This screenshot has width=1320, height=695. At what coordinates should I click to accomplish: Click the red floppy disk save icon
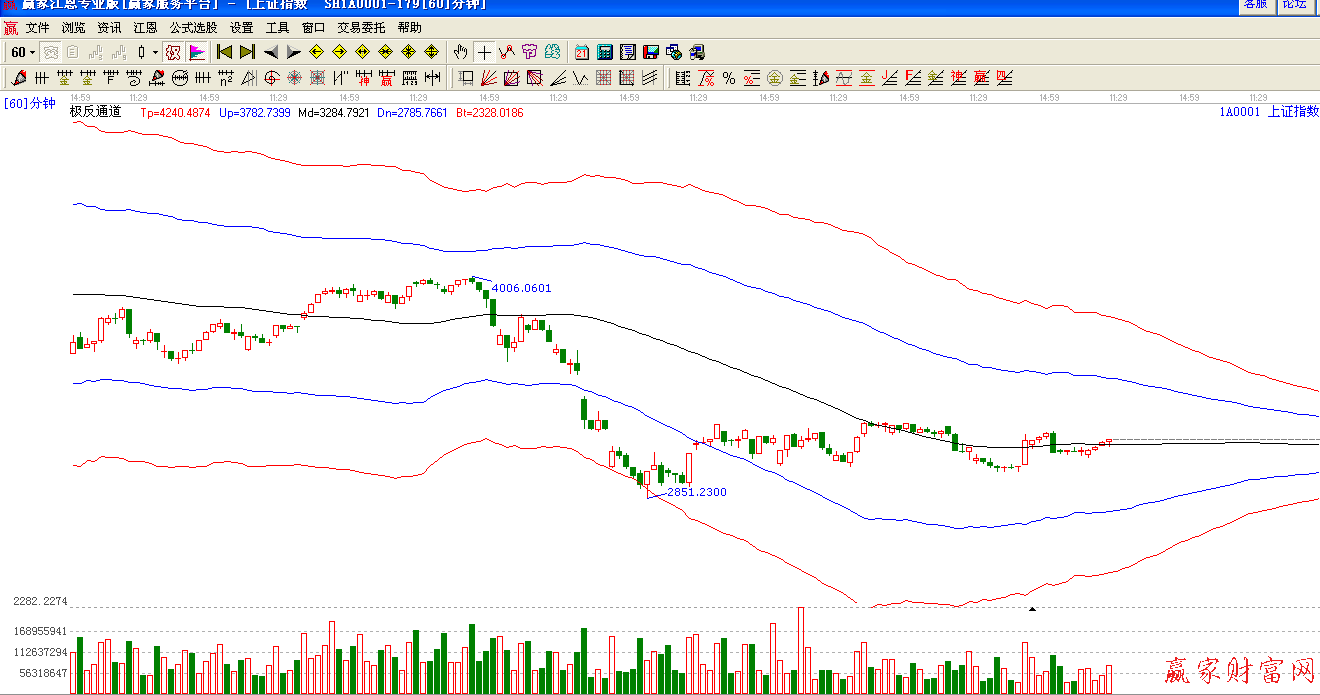tap(650, 52)
